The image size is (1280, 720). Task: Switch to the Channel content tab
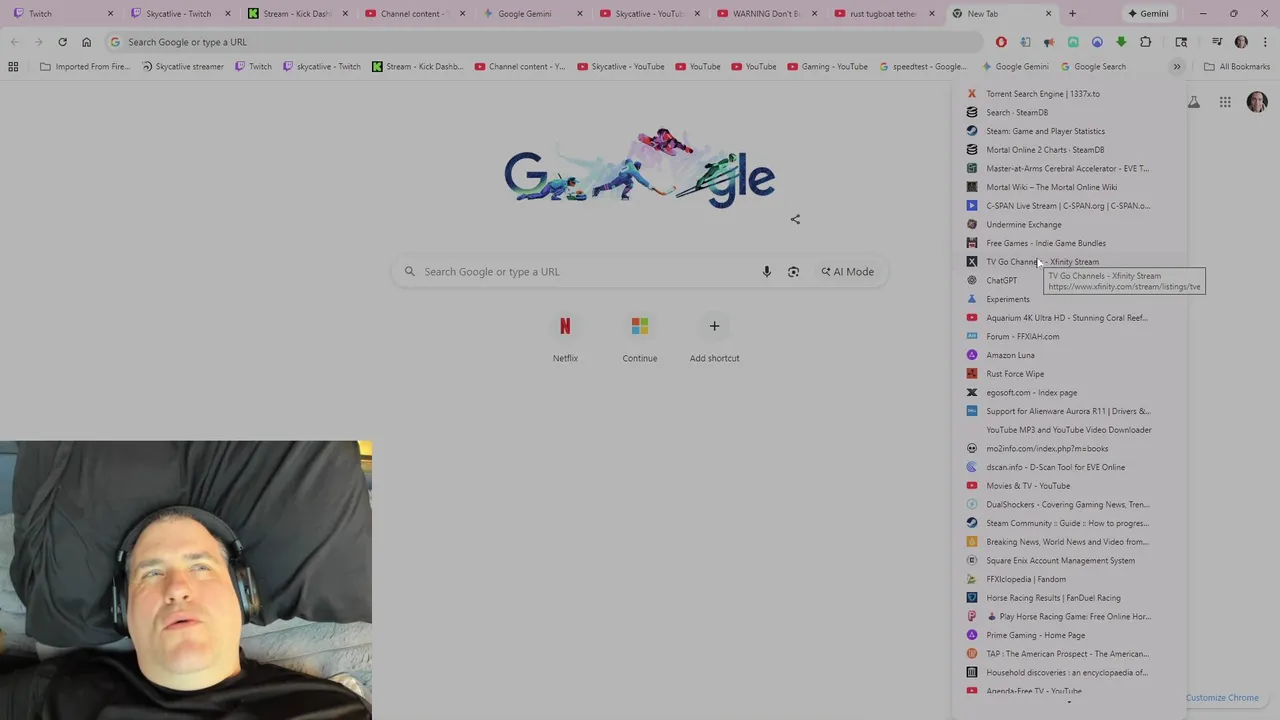415,14
